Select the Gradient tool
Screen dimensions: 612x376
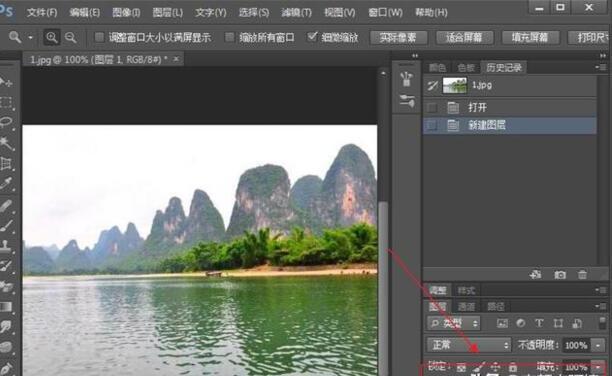click(6, 307)
